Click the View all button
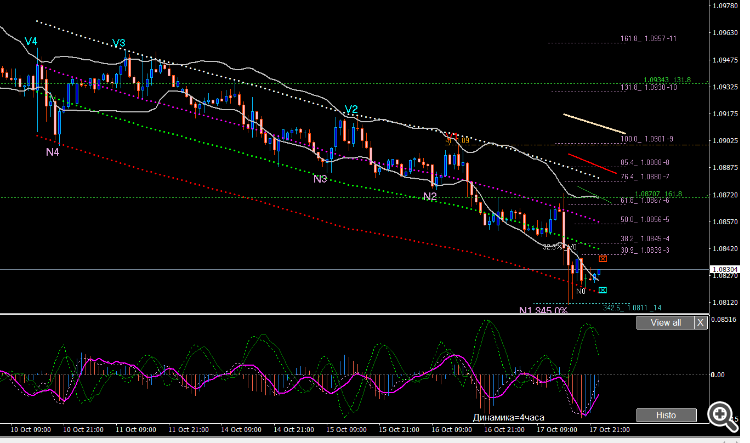Viewport: 750px width, 443px height. tap(665, 323)
